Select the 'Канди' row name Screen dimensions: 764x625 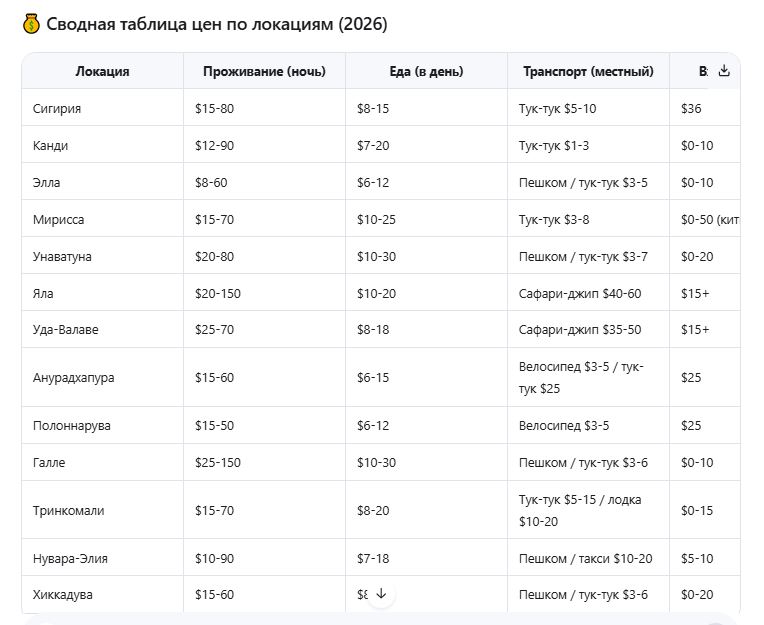click(51, 145)
